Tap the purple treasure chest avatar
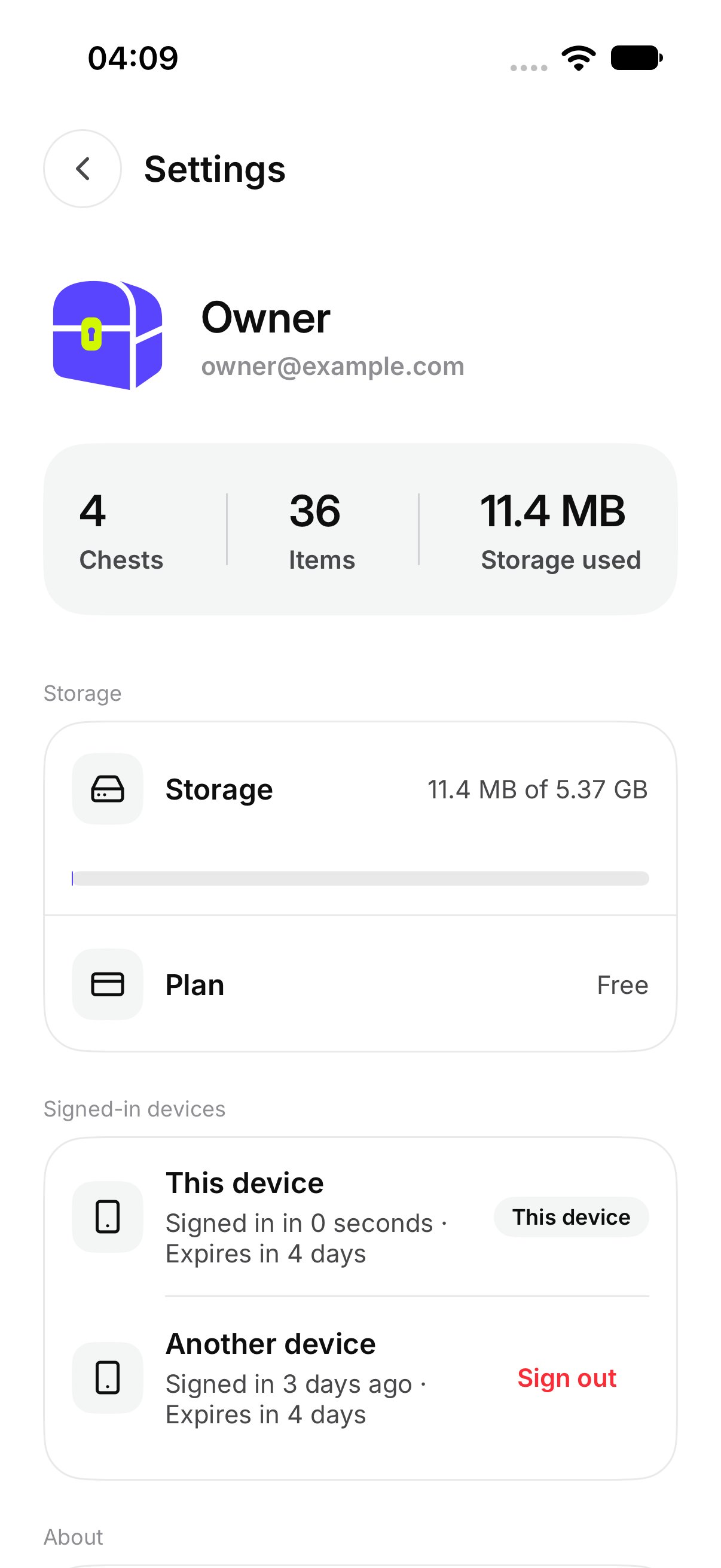Image resolution: width=721 pixels, height=1568 pixels. (x=108, y=335)
